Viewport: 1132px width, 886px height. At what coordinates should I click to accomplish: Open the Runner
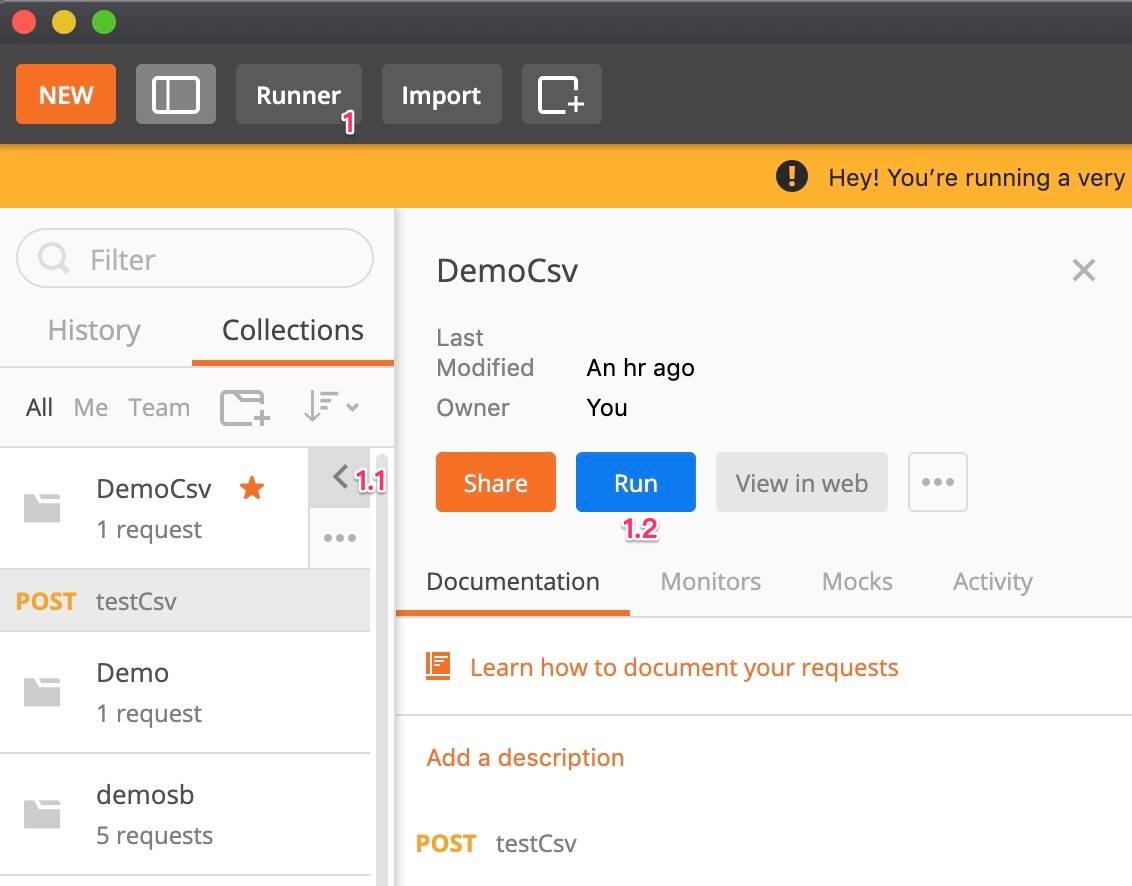(298, 95)
